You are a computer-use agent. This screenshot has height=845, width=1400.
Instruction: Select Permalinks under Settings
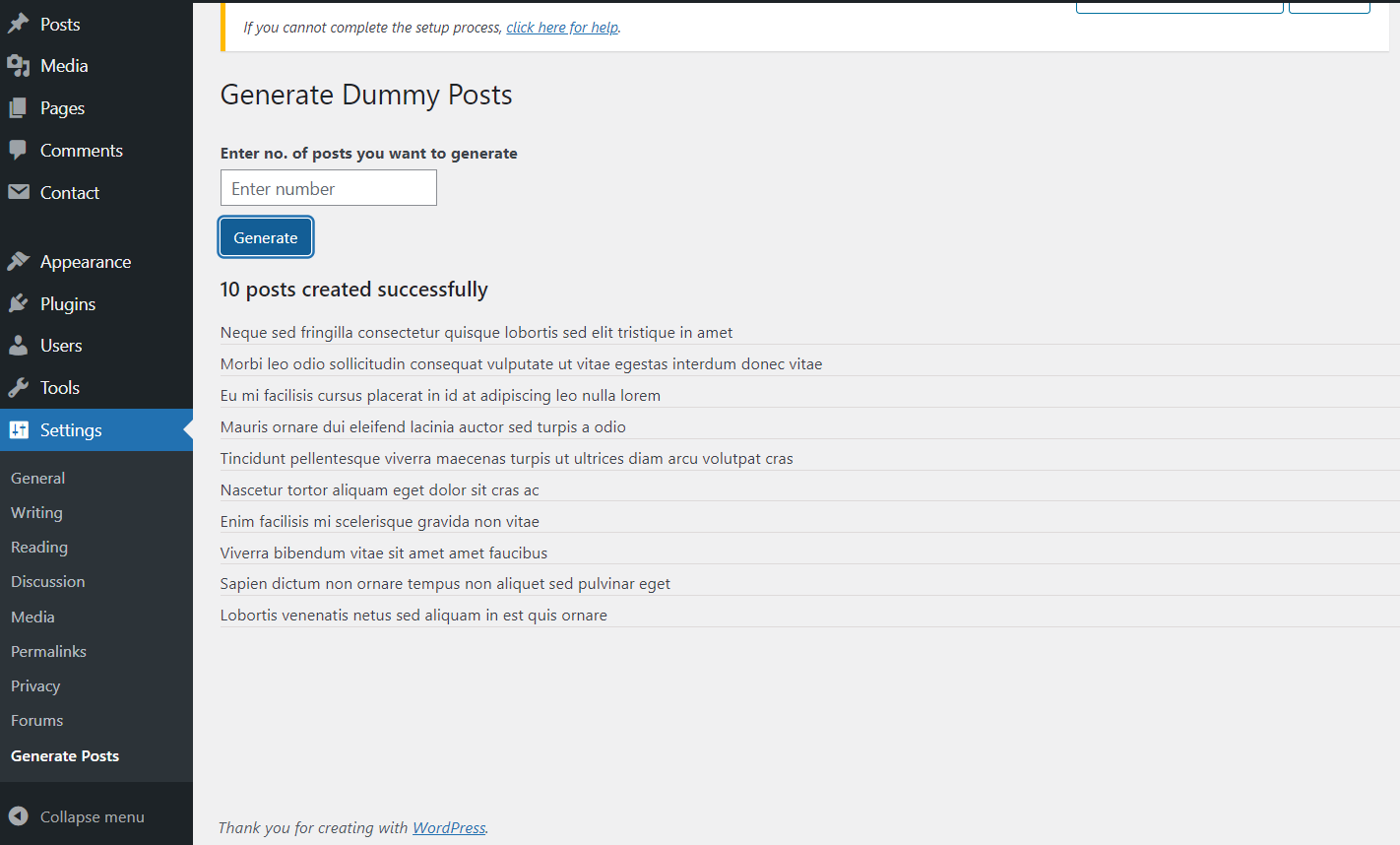[48, 651]
